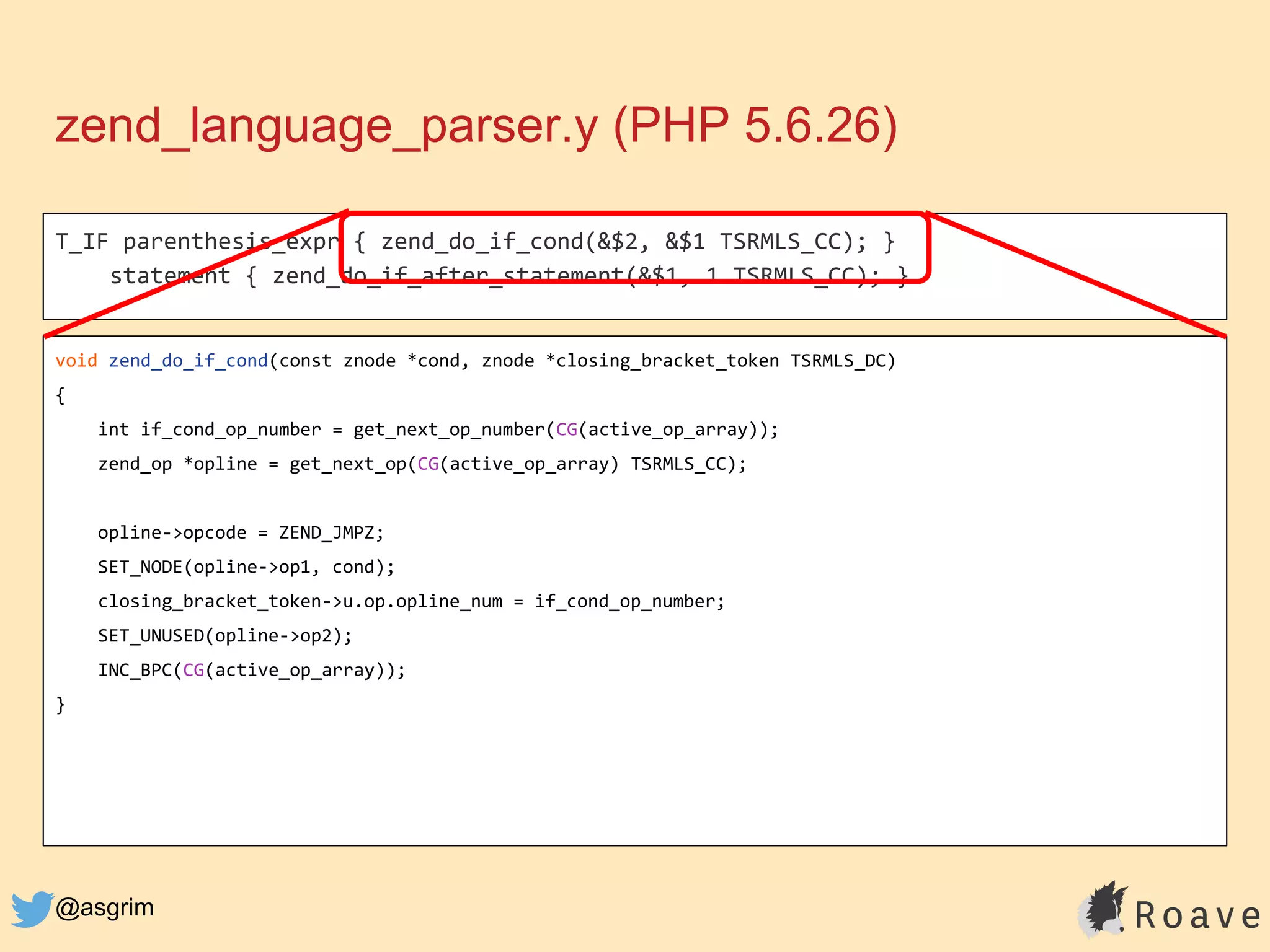Click the closing_bracket_token->u.op.opline_num line
This screenshot has height=952, width=1270.
pos(411,601)
